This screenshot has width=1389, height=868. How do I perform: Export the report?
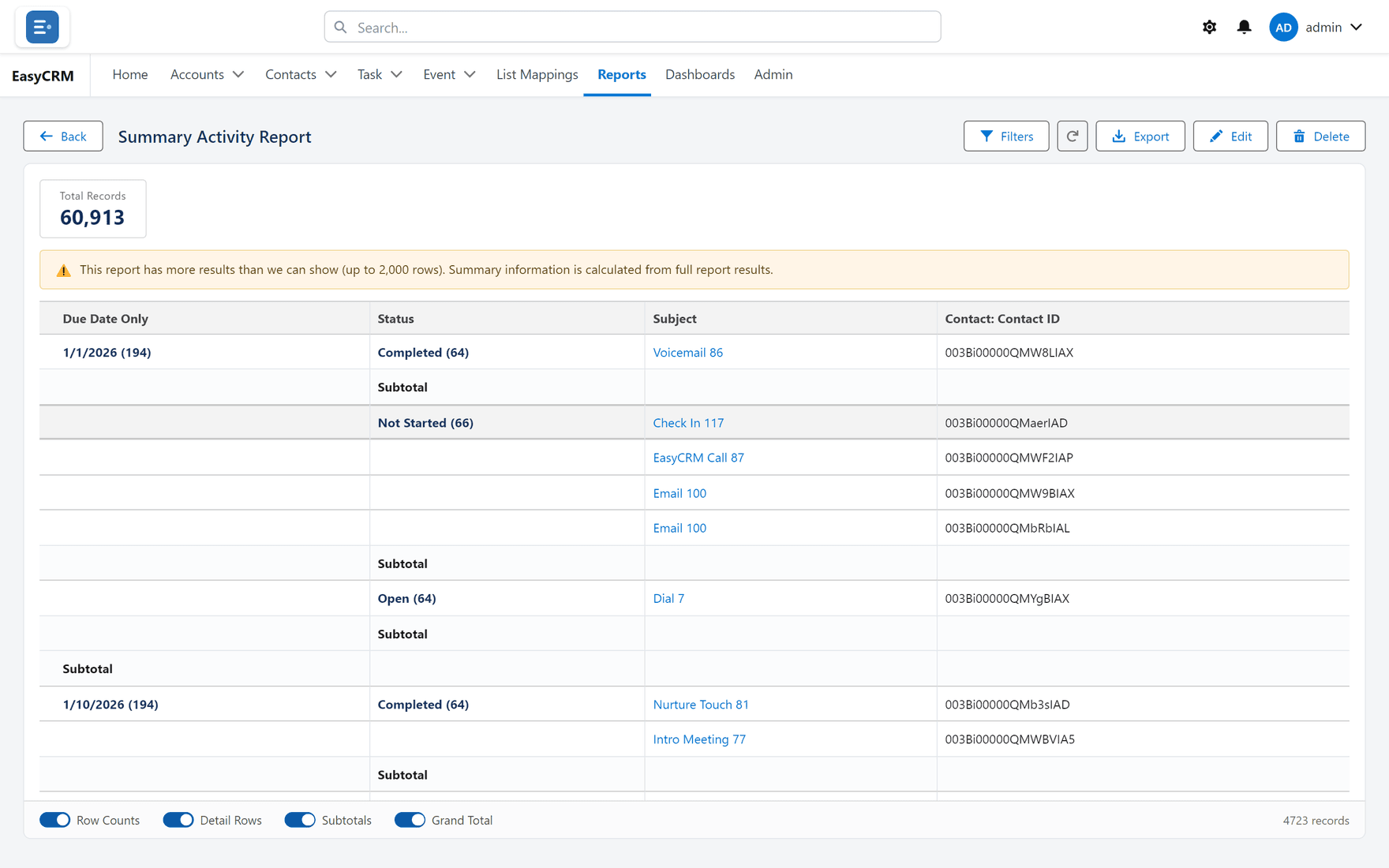pyautogui.click(x=1140, y=136)
